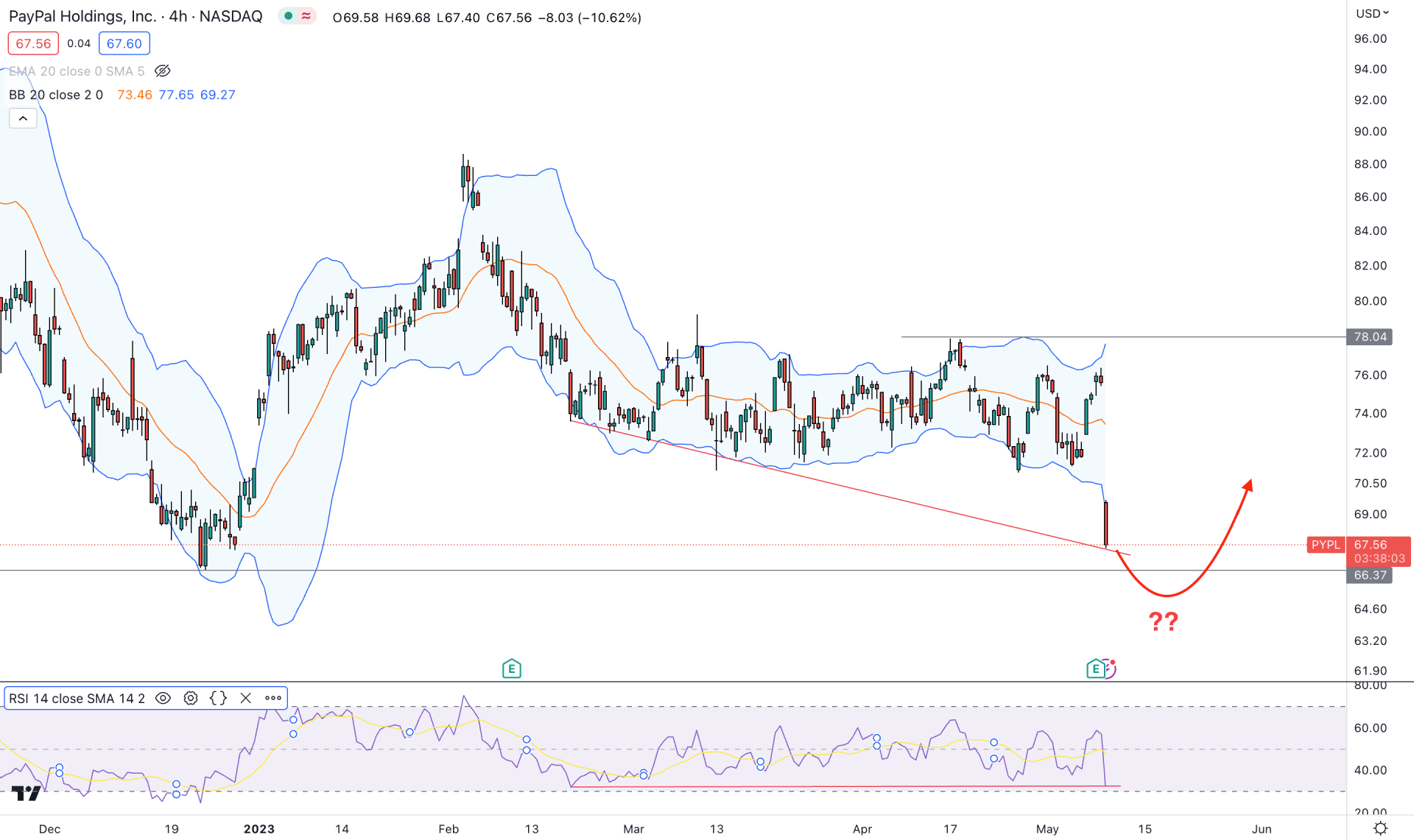The image size is (1414, 840).
Task: Click the Mar label on time axis
Action: click(633, 828)
